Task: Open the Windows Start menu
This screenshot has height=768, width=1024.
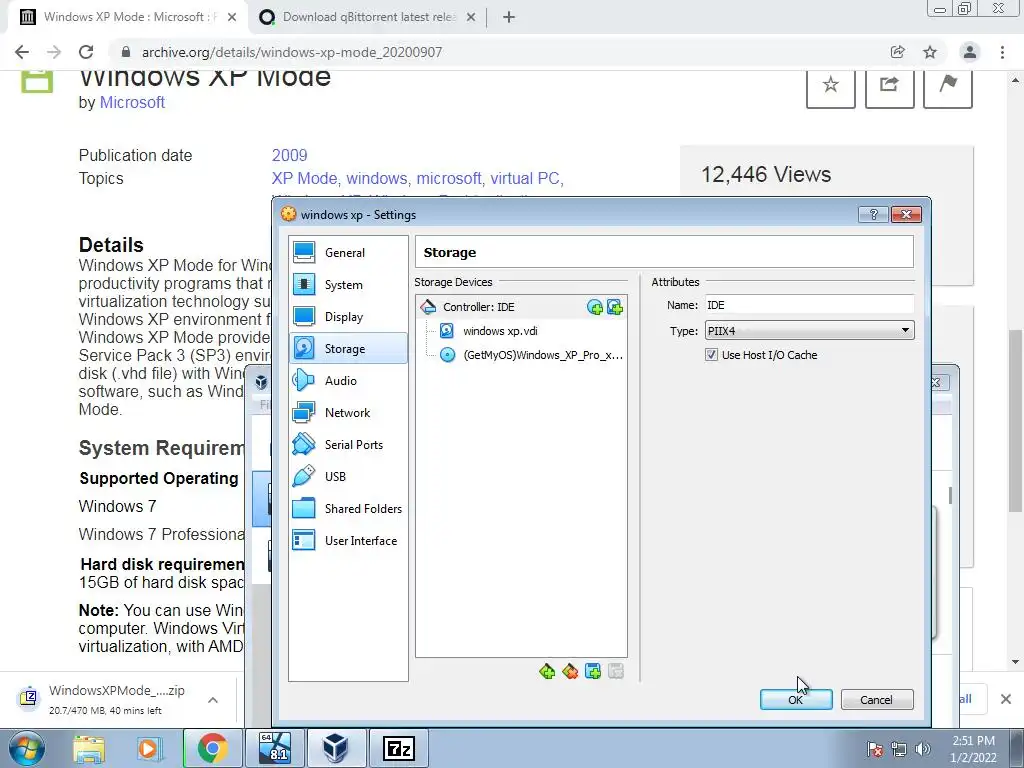Action: (x=26, y=748)
